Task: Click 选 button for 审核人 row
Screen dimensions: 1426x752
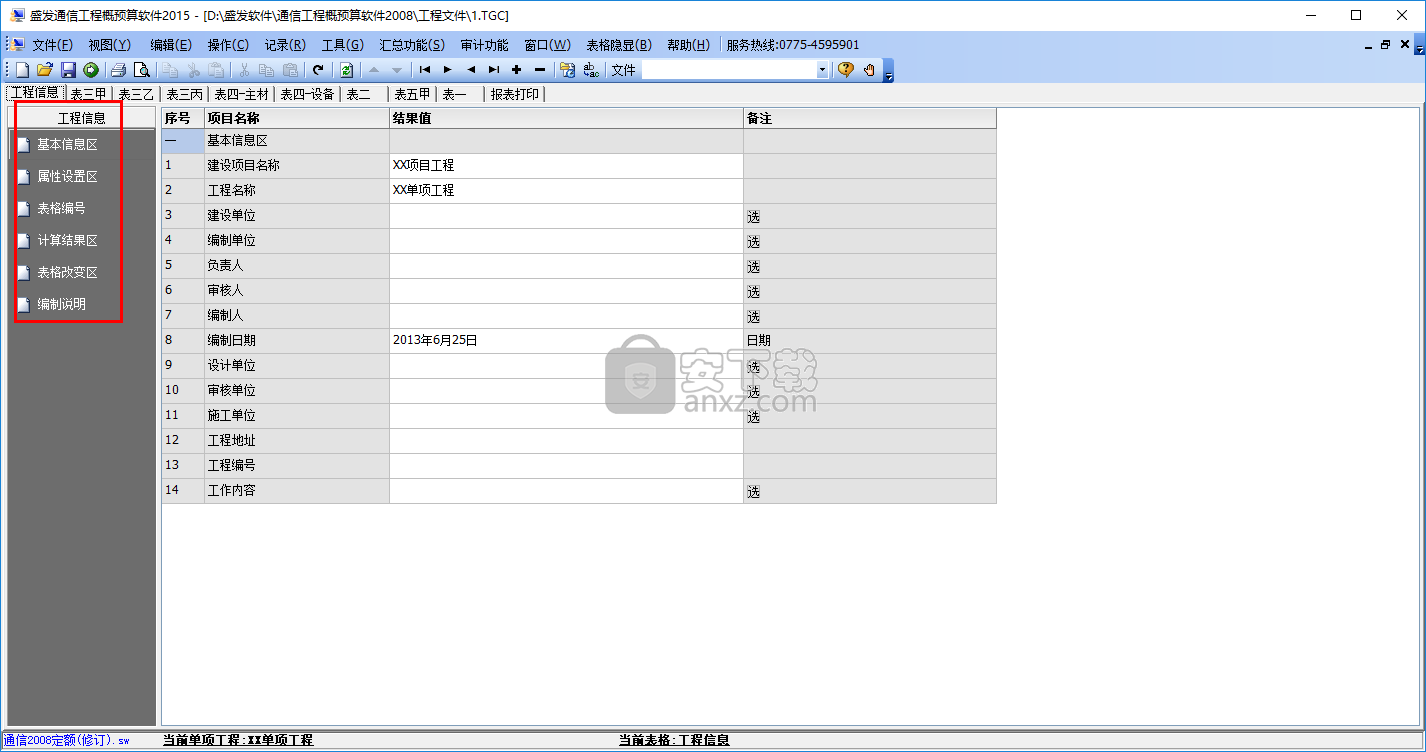Action: pyautogui.click(x=753, y=292)
